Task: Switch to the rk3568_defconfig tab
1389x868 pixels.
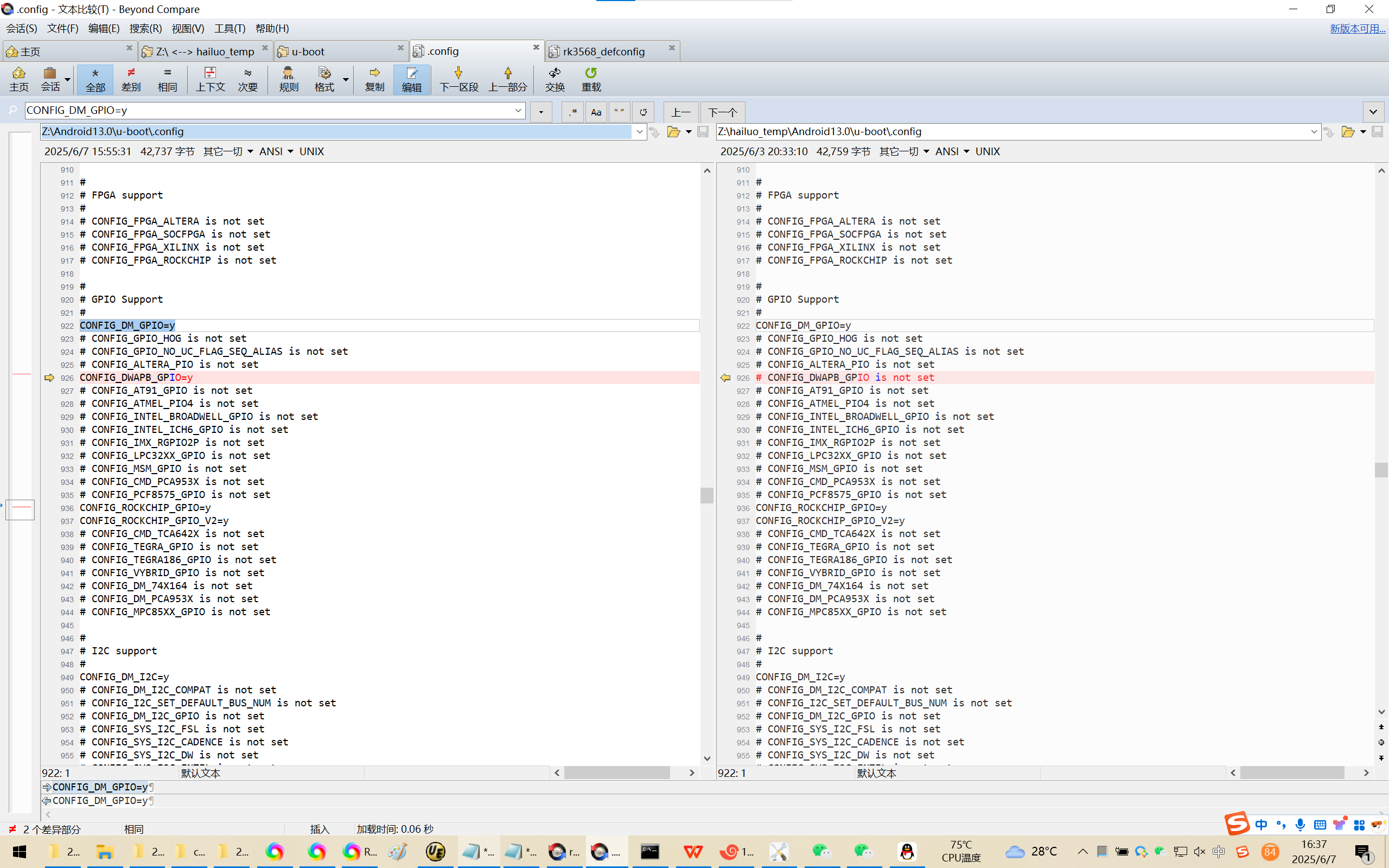Action: tap(604, 52)
